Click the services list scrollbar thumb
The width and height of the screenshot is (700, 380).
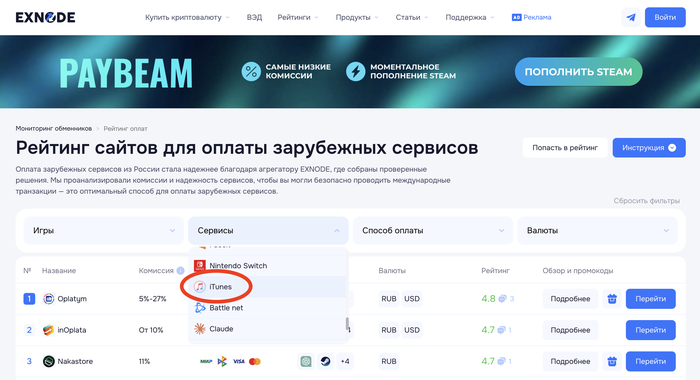pos(347,323)
